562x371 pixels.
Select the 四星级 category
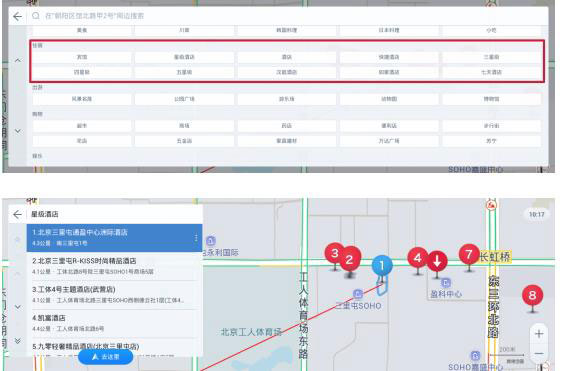[x=82, y=72]
